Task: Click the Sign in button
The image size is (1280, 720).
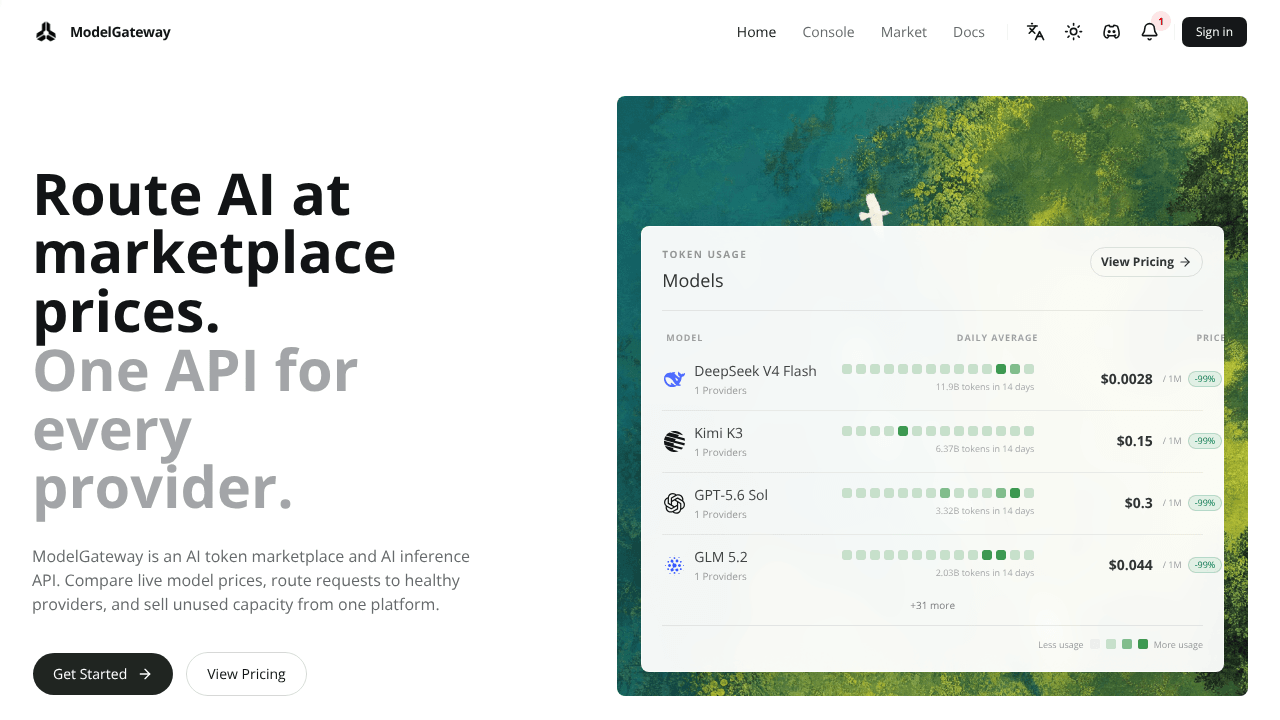Action: point(1214,32)
